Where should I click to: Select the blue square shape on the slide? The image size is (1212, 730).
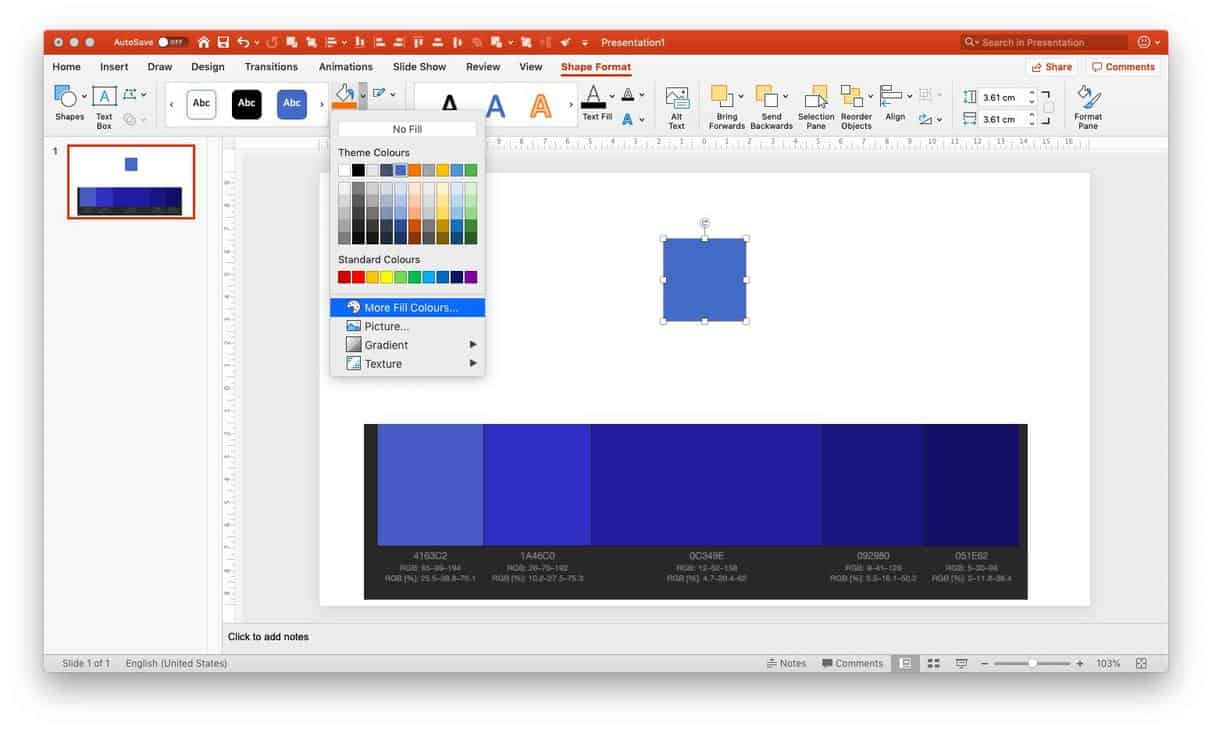pos(704,280)
